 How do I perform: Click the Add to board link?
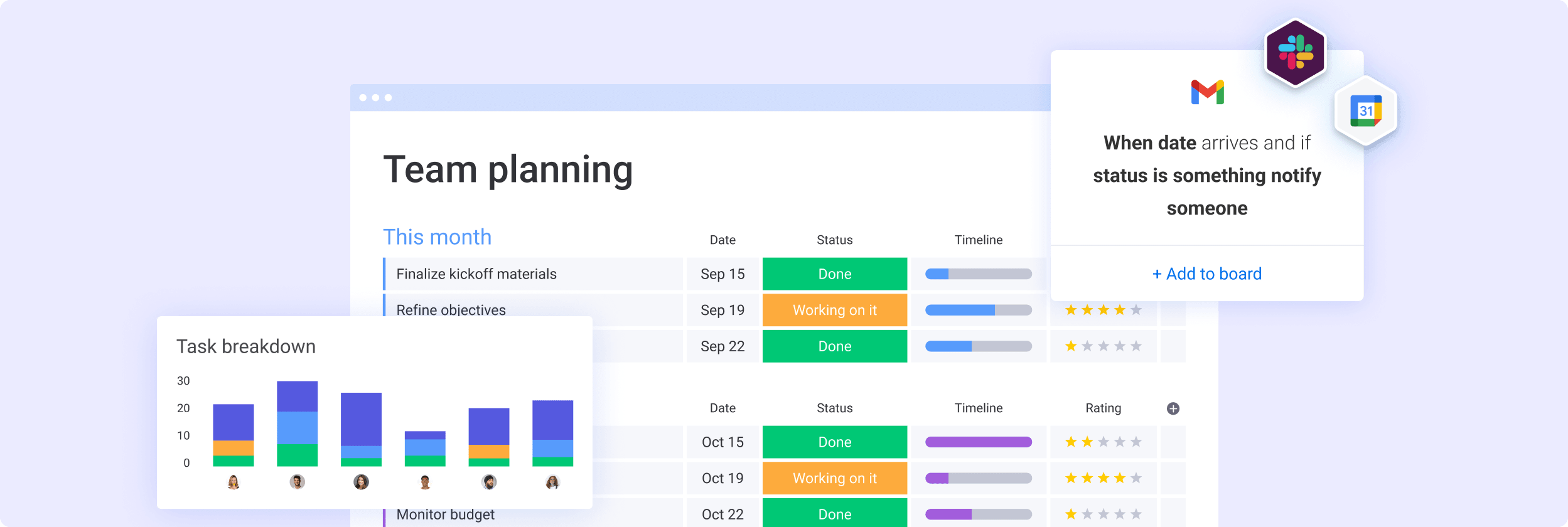tap(1206, 274)
